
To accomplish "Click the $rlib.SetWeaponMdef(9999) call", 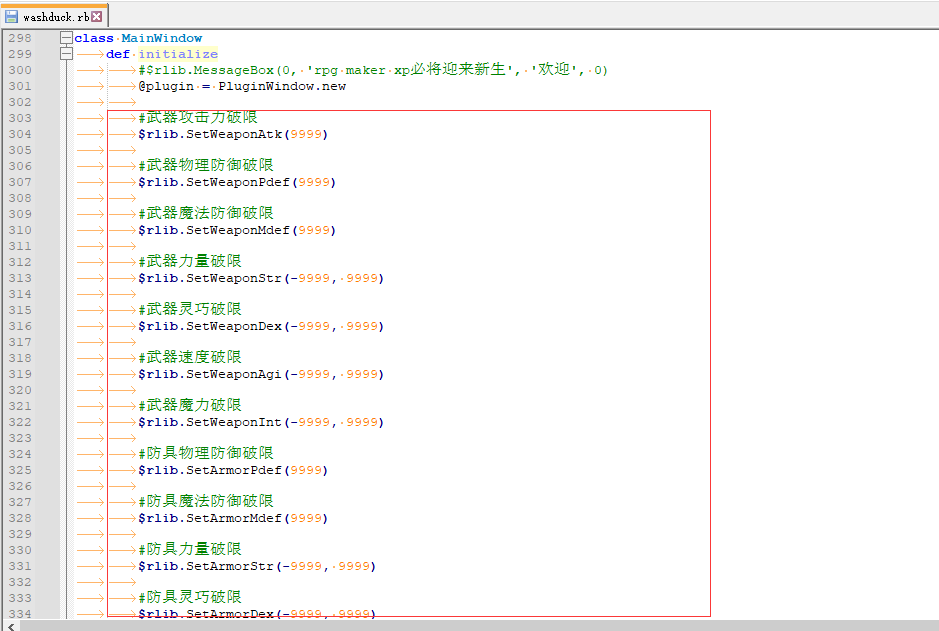I will (x=237, y=230).
